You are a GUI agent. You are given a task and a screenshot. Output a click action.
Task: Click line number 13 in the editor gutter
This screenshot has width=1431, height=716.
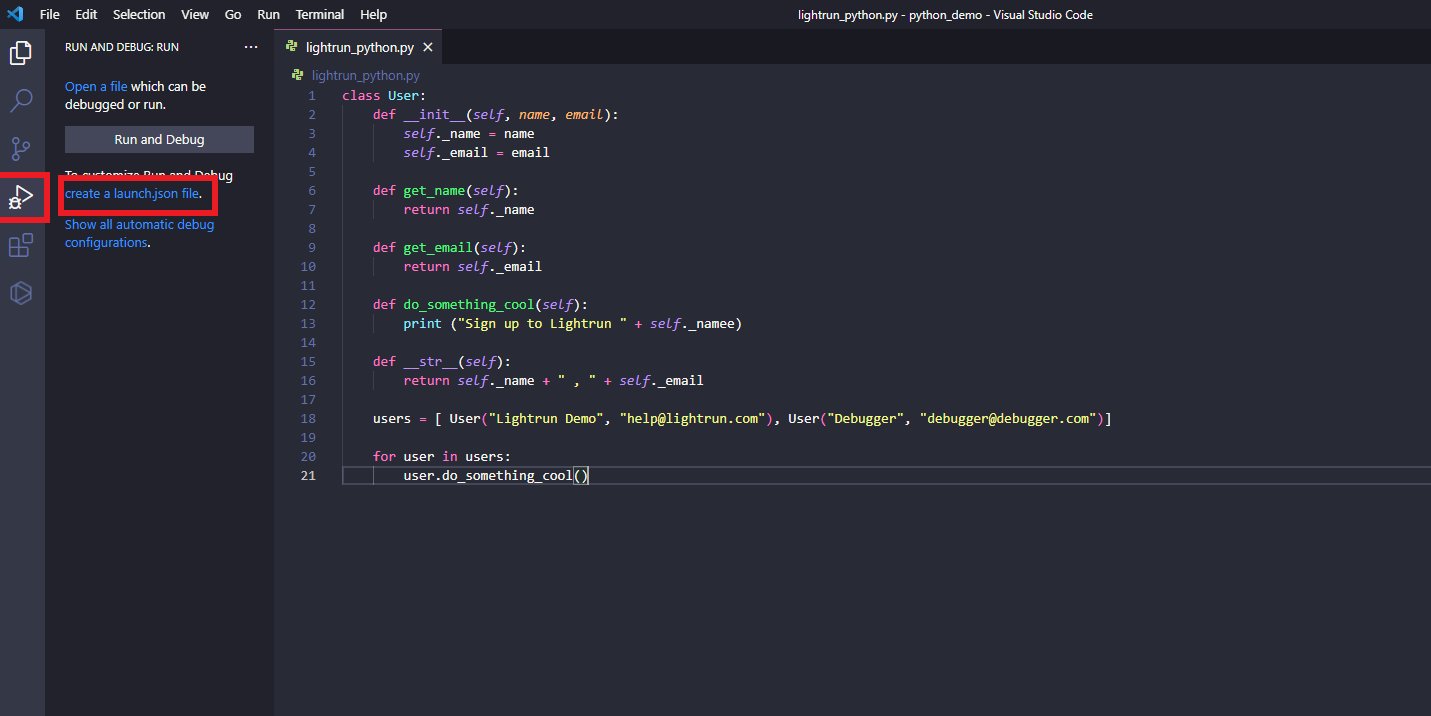tap(309, 323)
